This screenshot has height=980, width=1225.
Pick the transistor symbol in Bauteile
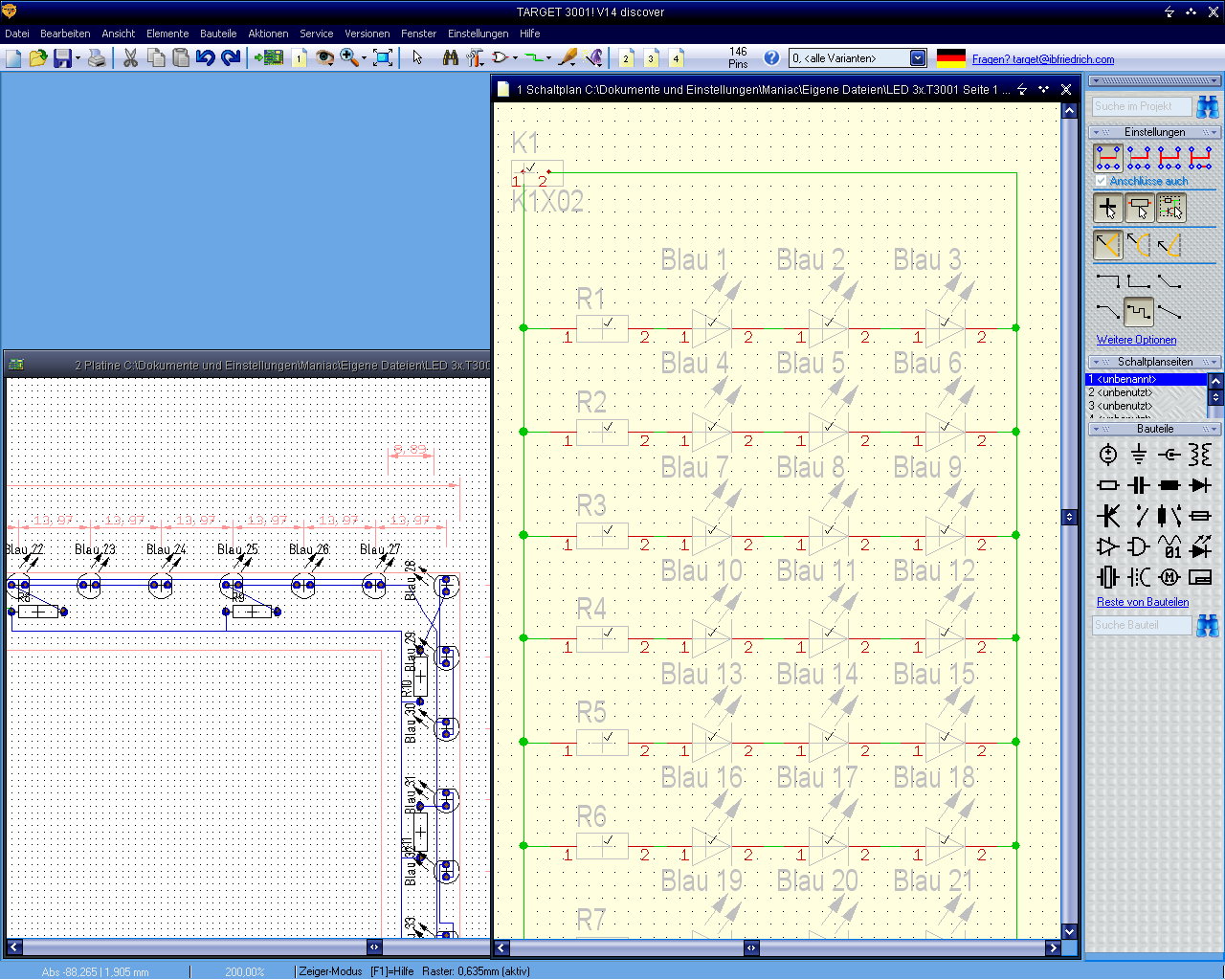(x=1107, y=517)
